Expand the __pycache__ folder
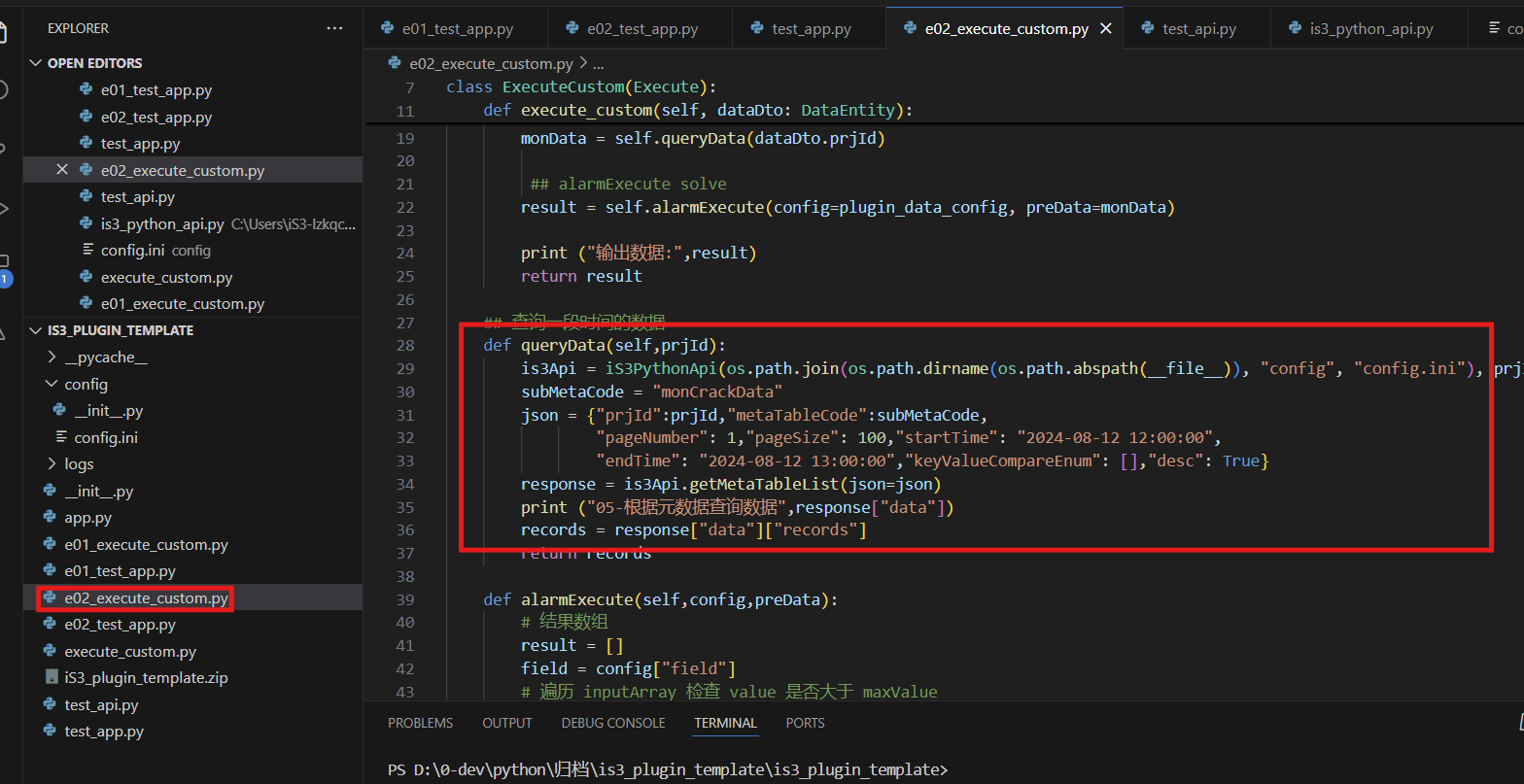 (x=52, y=358)
